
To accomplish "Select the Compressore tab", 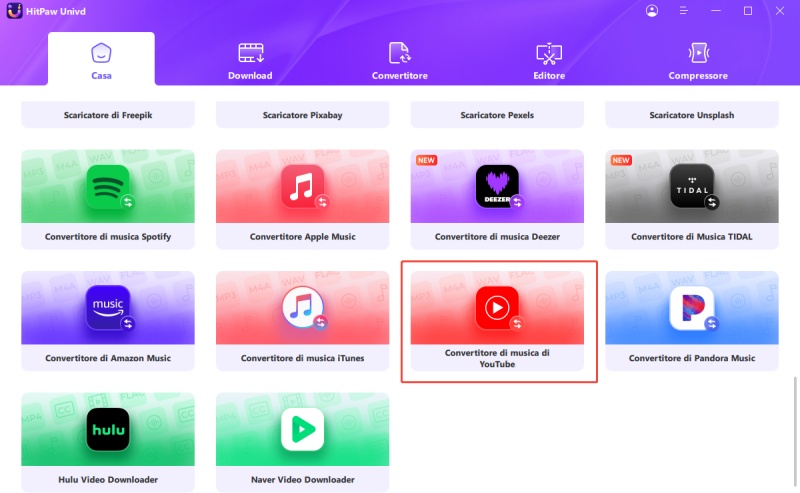I will [x=698, y=61].
